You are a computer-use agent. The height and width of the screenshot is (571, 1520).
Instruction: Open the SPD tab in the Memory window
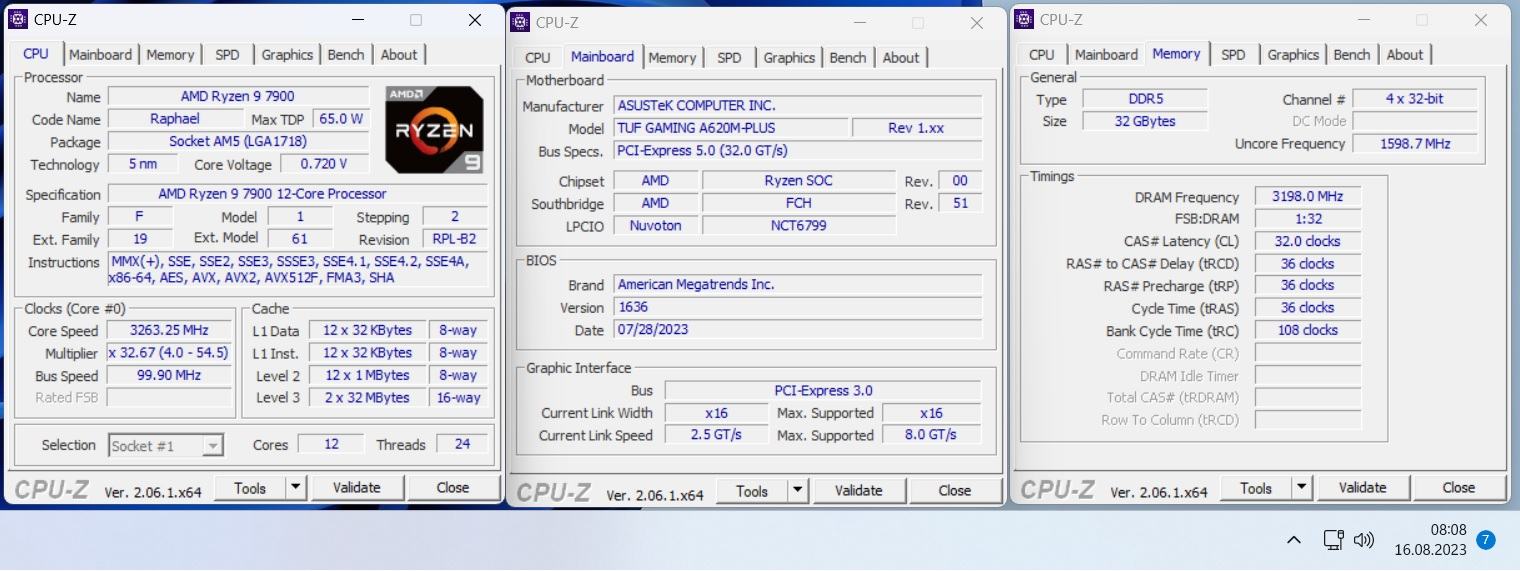(1233, 55)
